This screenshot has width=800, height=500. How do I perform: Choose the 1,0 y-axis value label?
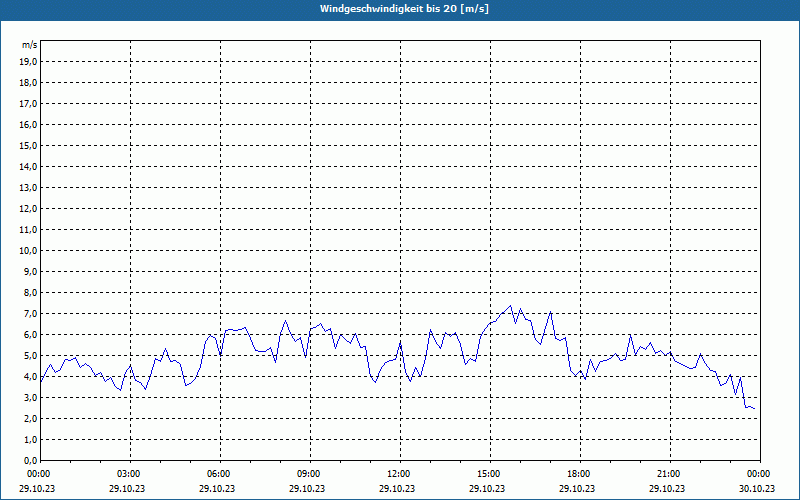[31, 440]
